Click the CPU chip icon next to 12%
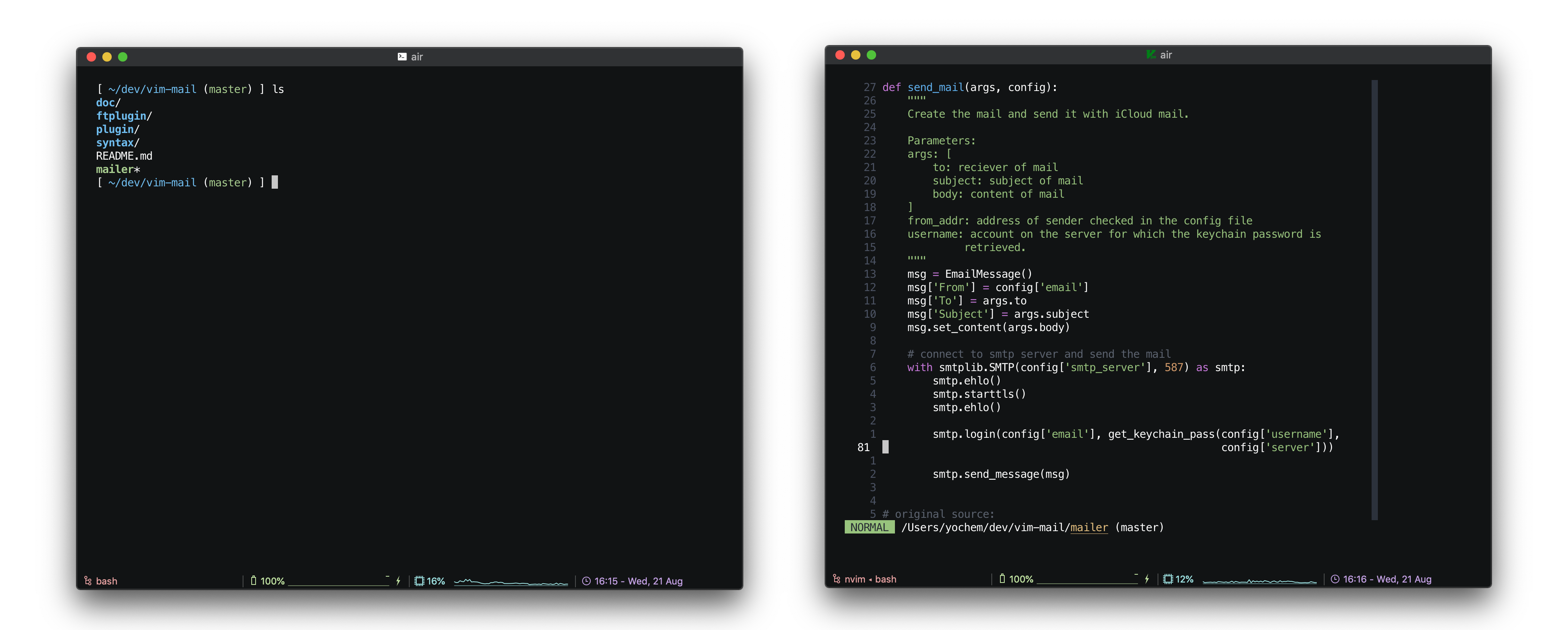 pyautogui.click(x=1168, y=579)
